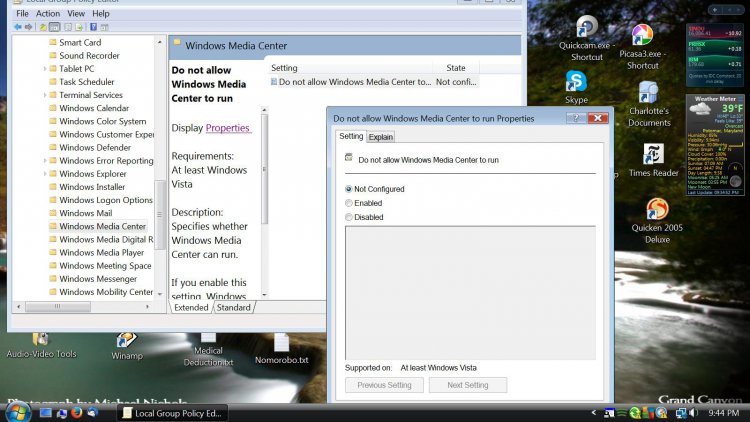Screen dimensions: 750x422
Task: Expand the Windows Error Reporting tree node
Action: (x=45, y=161)
